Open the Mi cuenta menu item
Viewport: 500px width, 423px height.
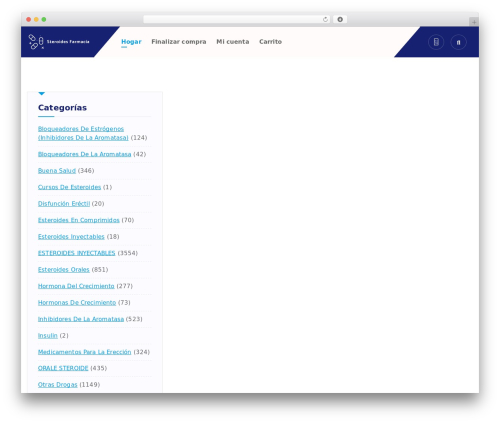pyautogui.click(x=233, y=42)
